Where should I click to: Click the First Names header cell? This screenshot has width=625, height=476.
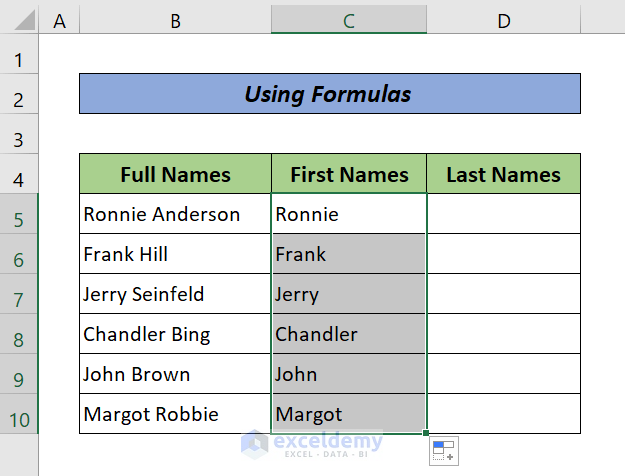click(349, 175)
